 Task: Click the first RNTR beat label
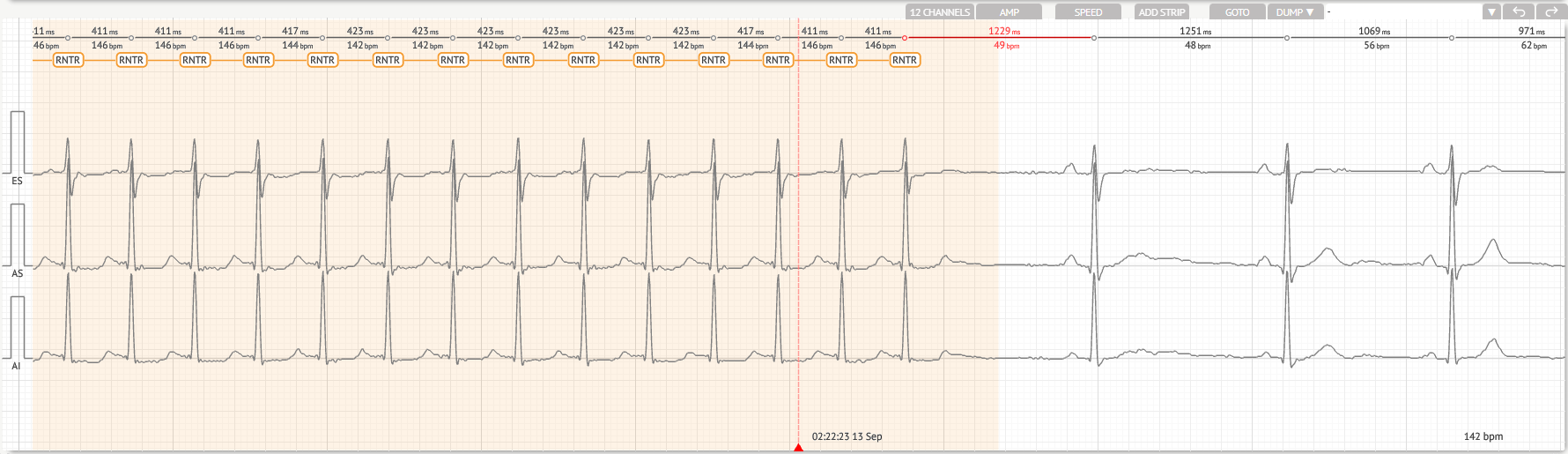68,60
